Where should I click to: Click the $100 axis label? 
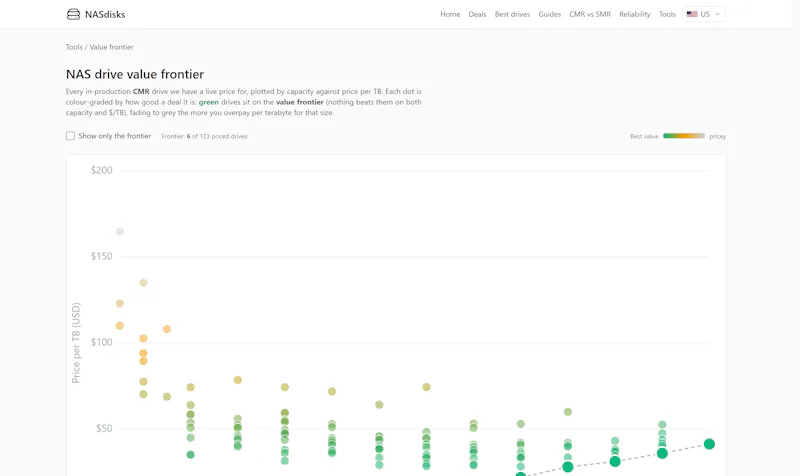pos(102,342)
